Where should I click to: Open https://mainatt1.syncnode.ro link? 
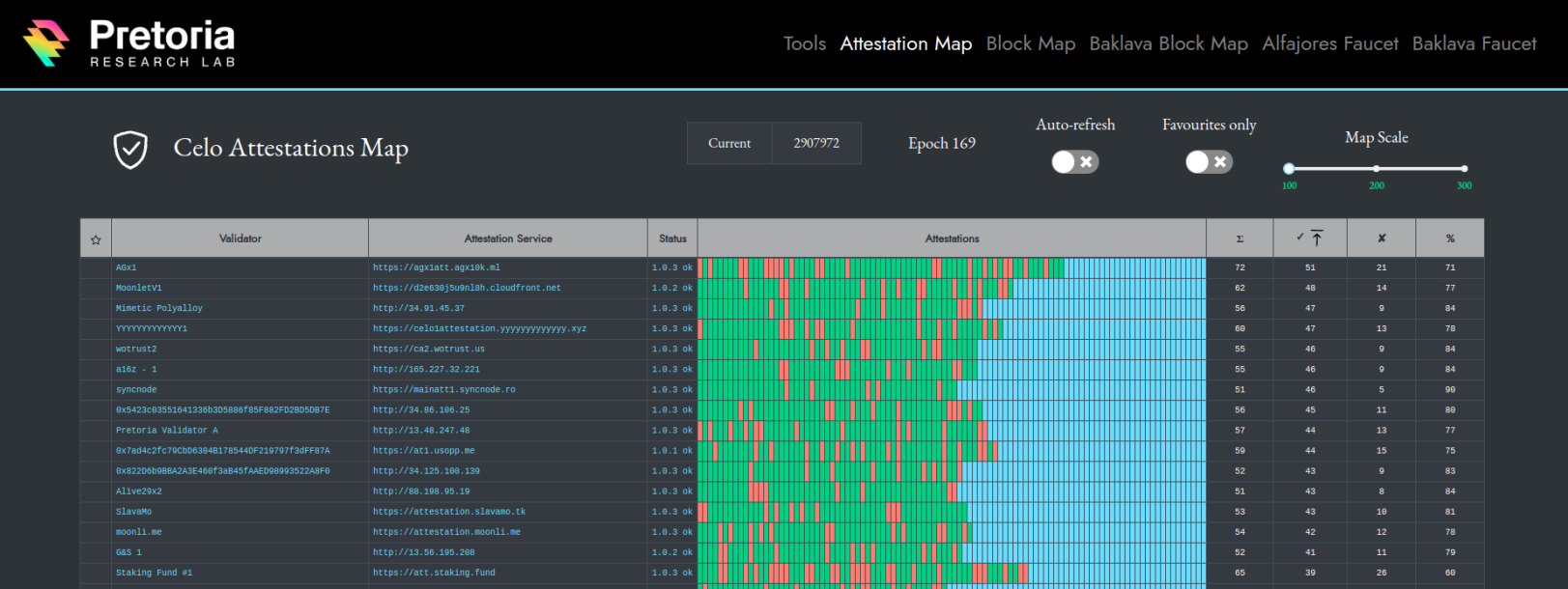444,389
